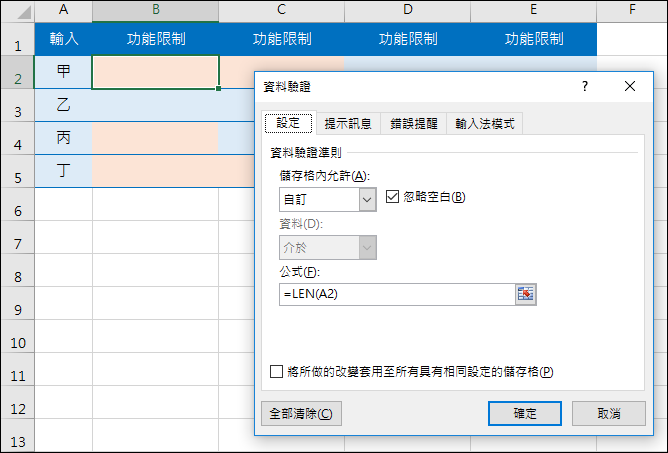Click empty cell B7

click(155, 237)
